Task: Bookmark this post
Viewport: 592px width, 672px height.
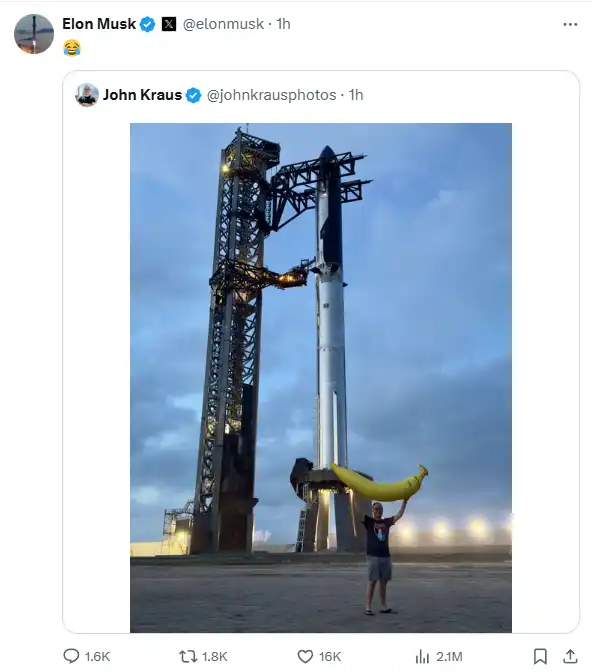Action: click(x=540, y=656)
